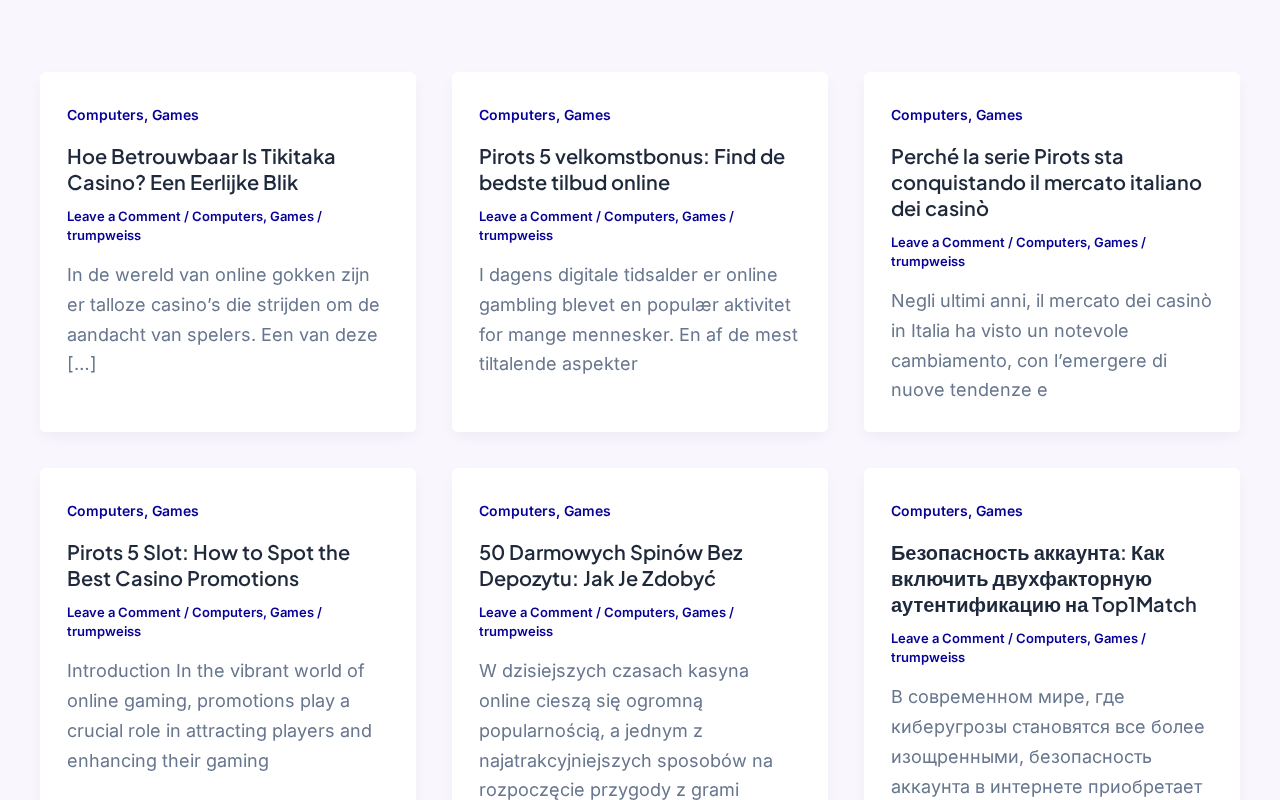1280x800 pixels.
Task: Click Leave a Comment under Darmowych Spinów post
Action: click(x=536, y=612)
